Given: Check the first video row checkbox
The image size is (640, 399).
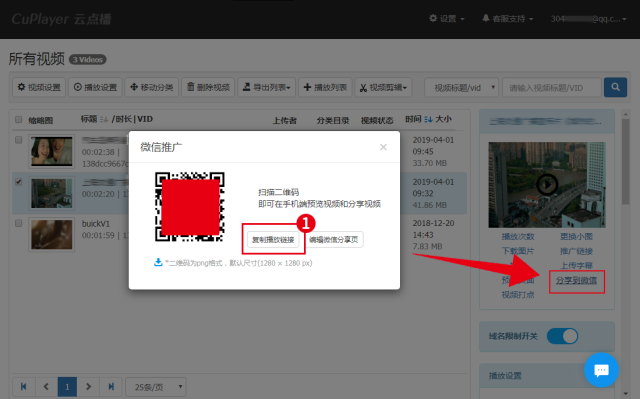Looking at the screenshot, I should pos(18,140).
